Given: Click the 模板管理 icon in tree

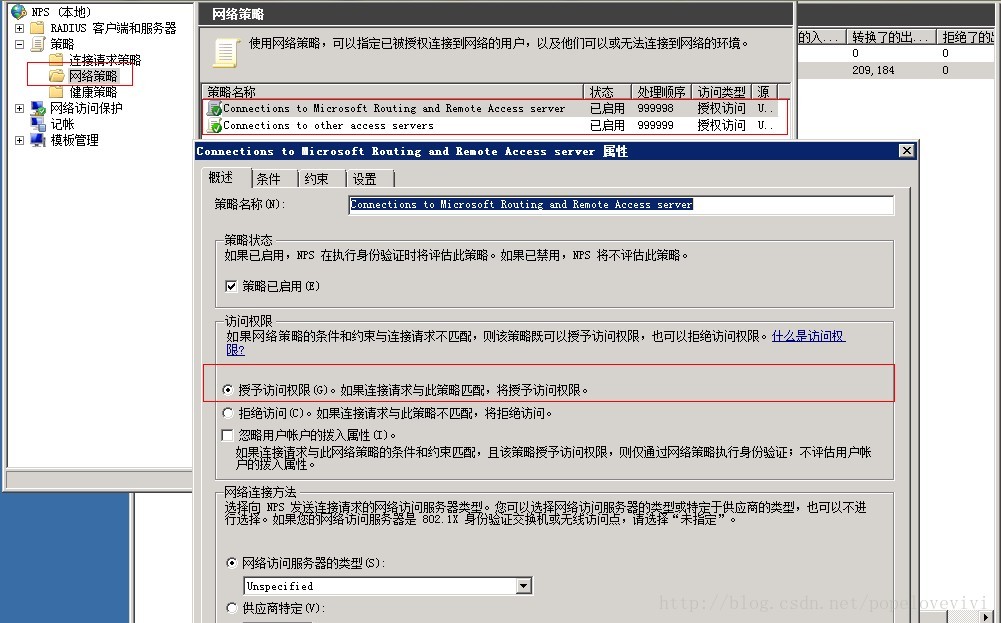Looking at the screenshot, I should point(38,140).
